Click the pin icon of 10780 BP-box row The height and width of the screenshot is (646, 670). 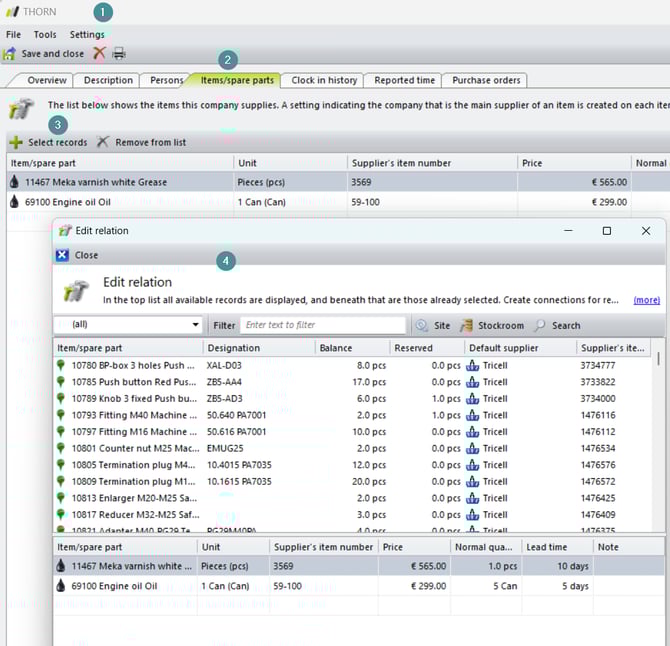pyautogui.click(x=61, y=365)
